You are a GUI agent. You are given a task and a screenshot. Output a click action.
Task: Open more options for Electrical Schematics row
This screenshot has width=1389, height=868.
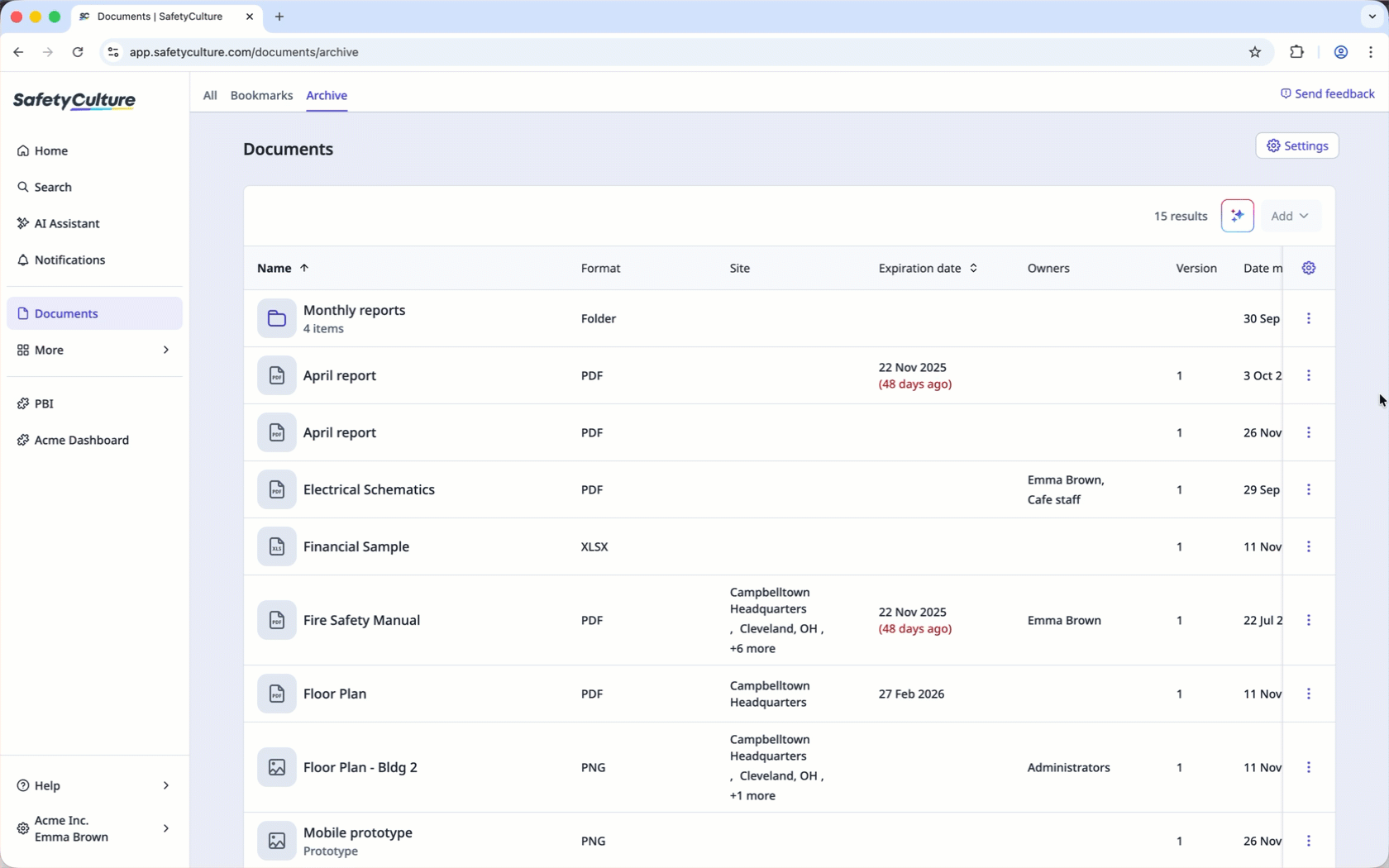click(1309, 489)
